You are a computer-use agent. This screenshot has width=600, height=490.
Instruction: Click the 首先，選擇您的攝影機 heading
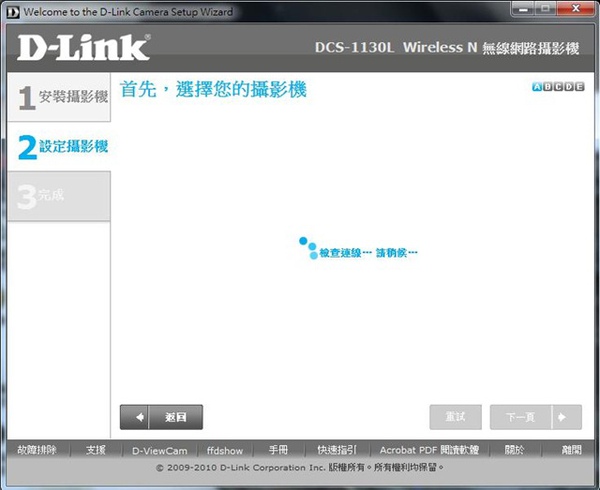click(213, 90)
